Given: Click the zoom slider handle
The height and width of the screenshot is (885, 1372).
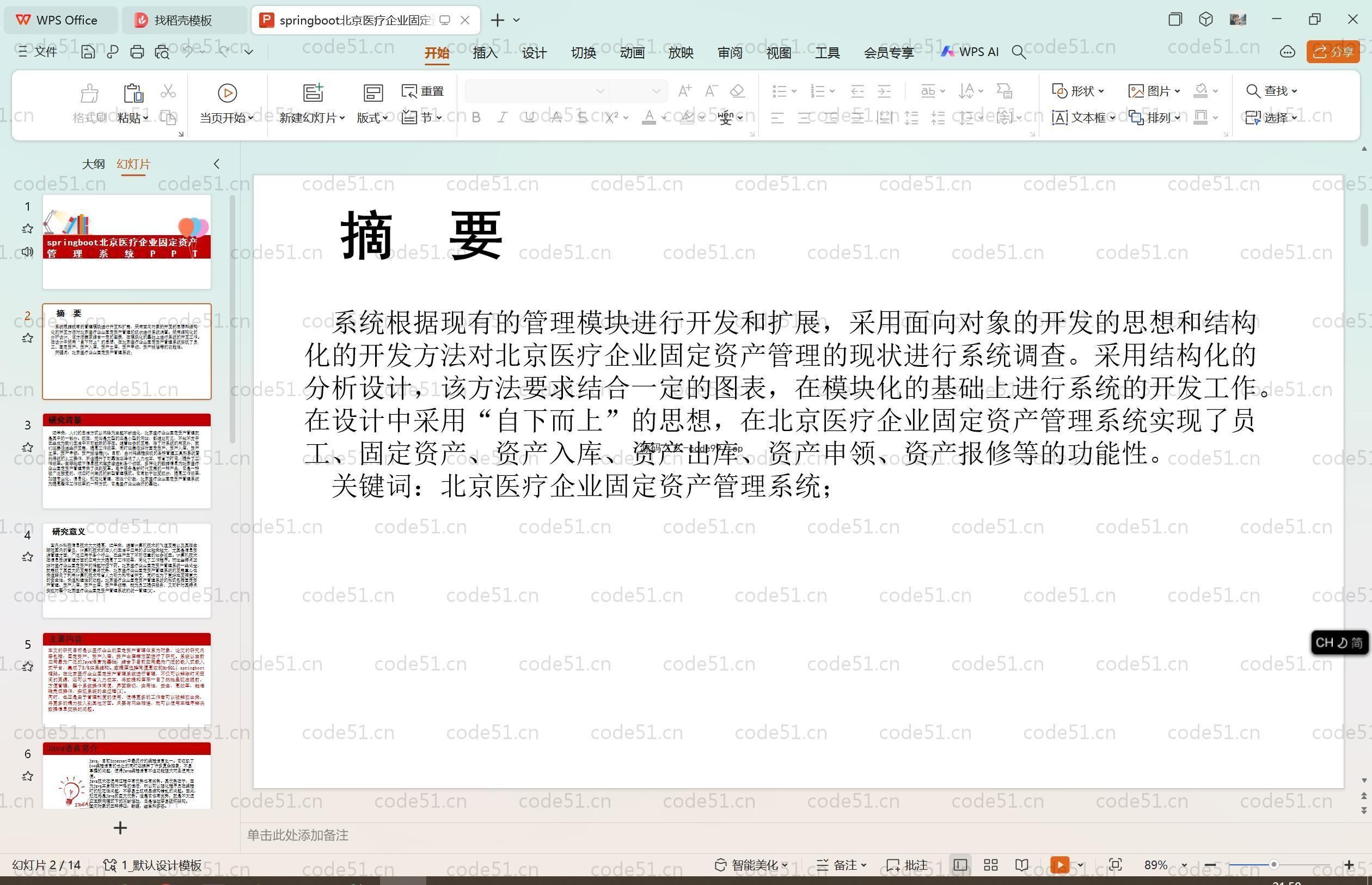Looking at the screenshot, I should click(x=1275, y=865).
